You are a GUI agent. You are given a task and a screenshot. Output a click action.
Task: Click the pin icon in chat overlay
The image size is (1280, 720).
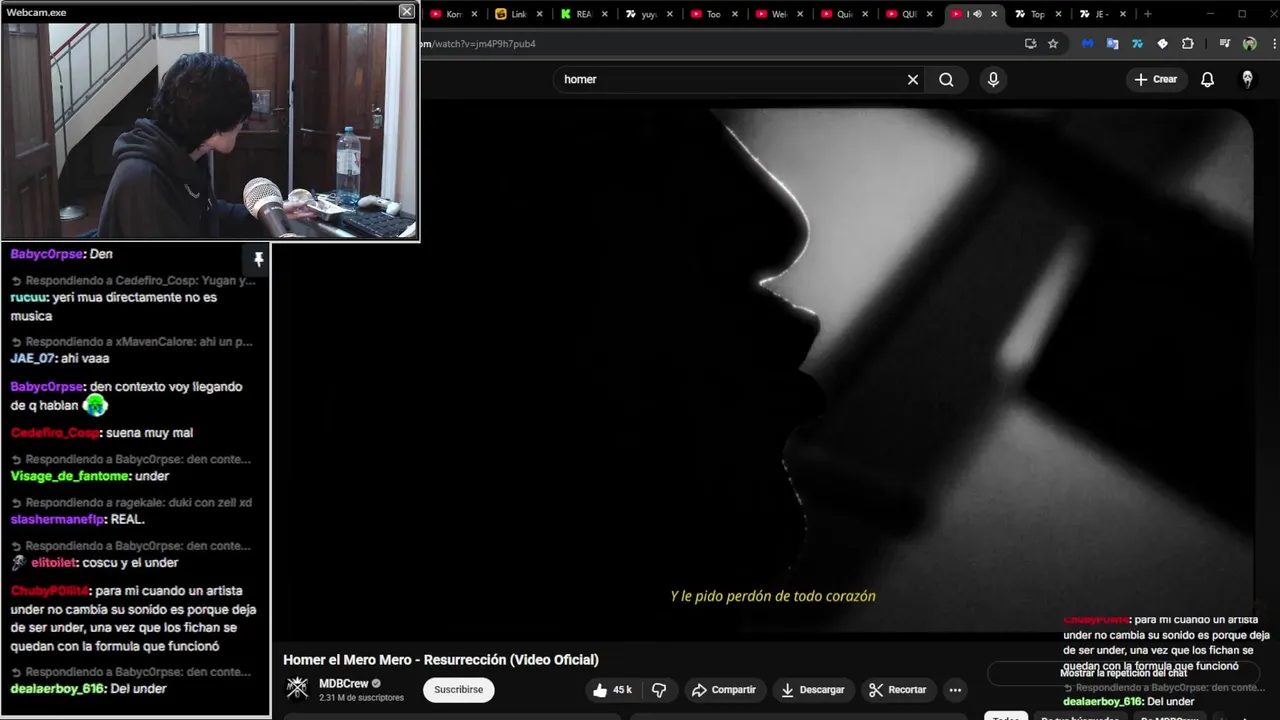coord(258,260)
